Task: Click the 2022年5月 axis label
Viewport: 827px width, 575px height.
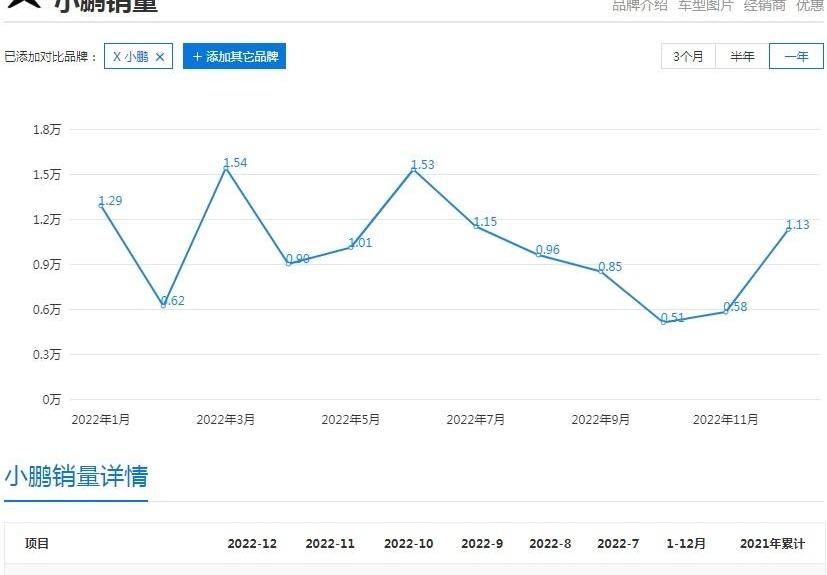Action: 351,419
